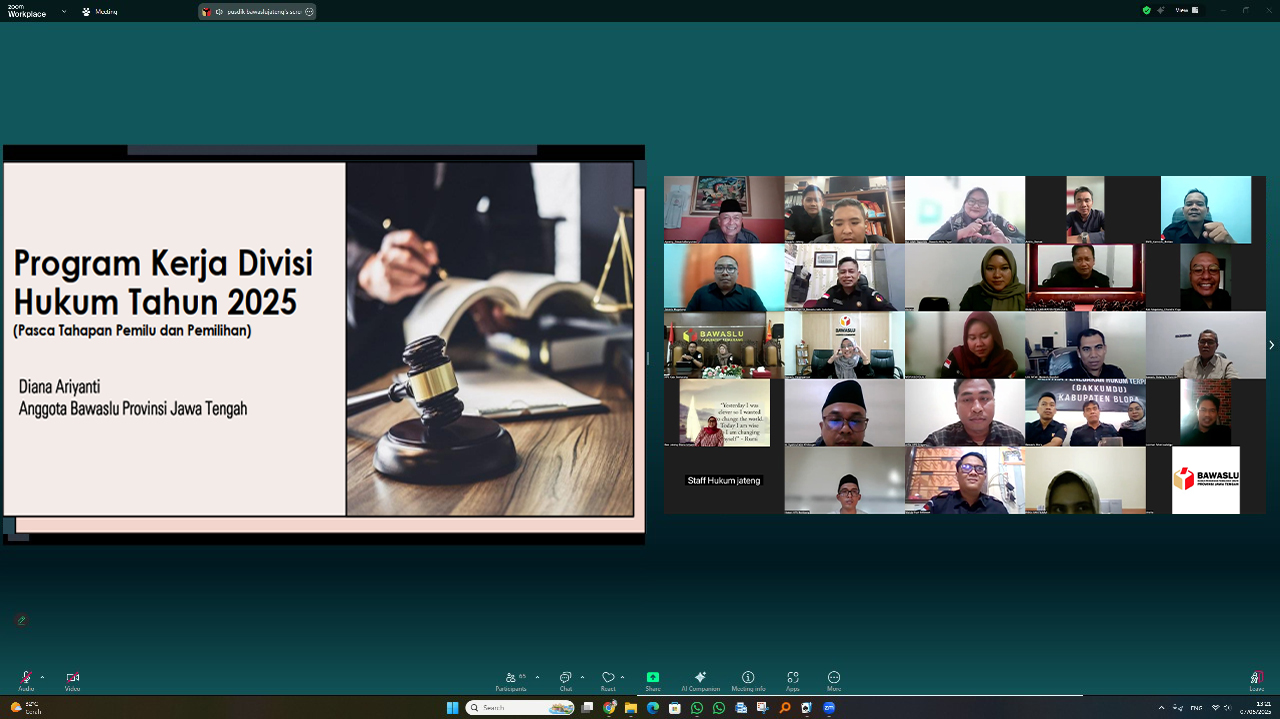
Task: Click the green encryption shield icon
Action: coord(1147,10)
